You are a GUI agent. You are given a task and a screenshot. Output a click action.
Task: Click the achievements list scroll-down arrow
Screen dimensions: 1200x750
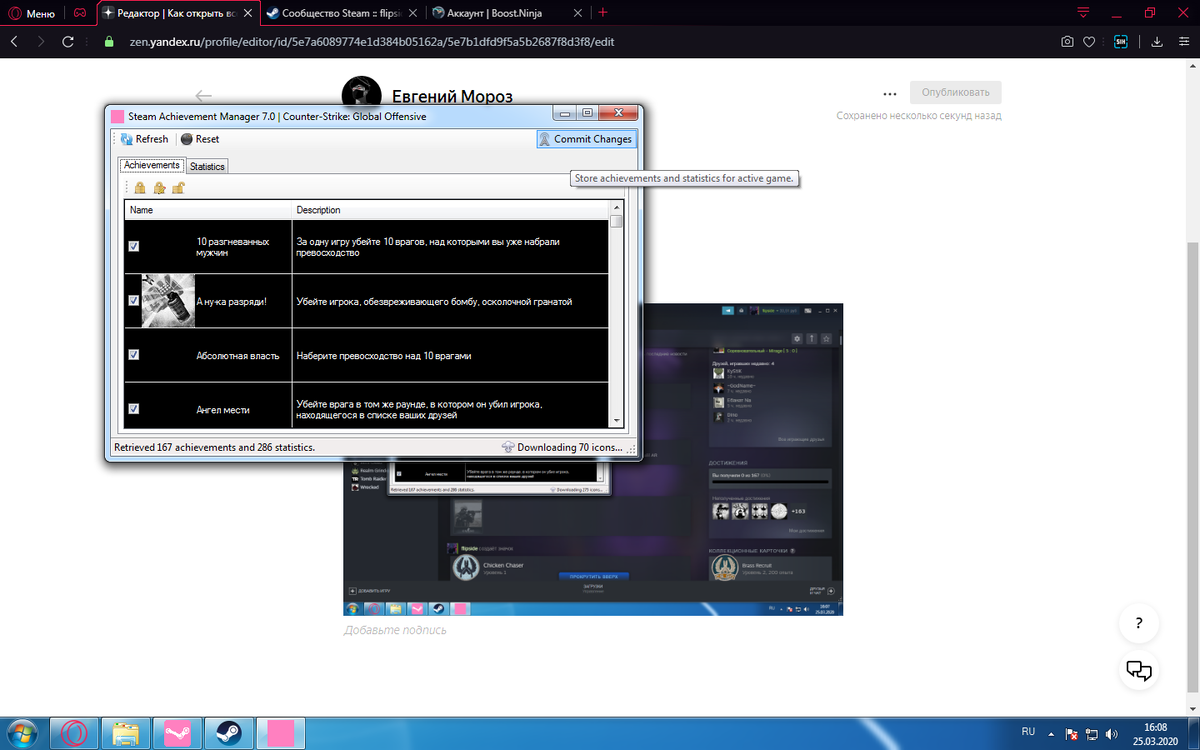pyautogui.click(x=617, y=421)
